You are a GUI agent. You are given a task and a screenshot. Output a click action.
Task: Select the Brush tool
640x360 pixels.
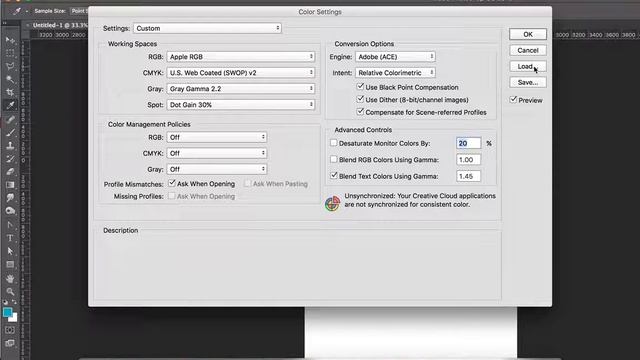[10, 132]
